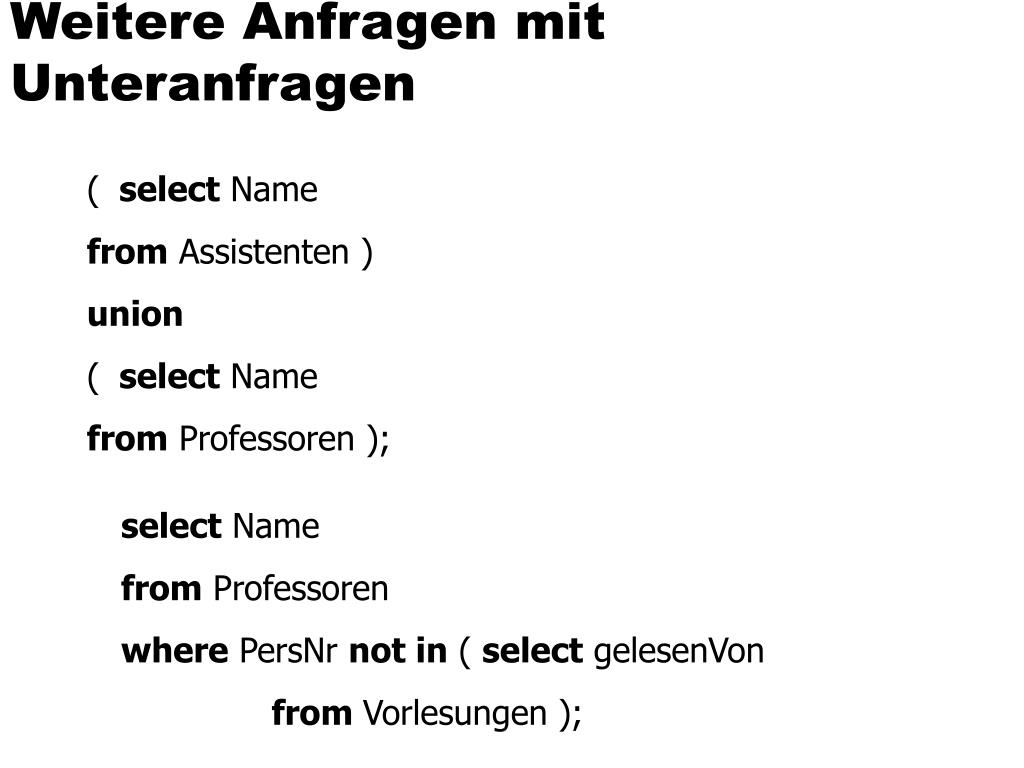Screen dimensions: 1024x768
Task: Click the "from" keyword before Assistenten
Action: coord(127,253)
